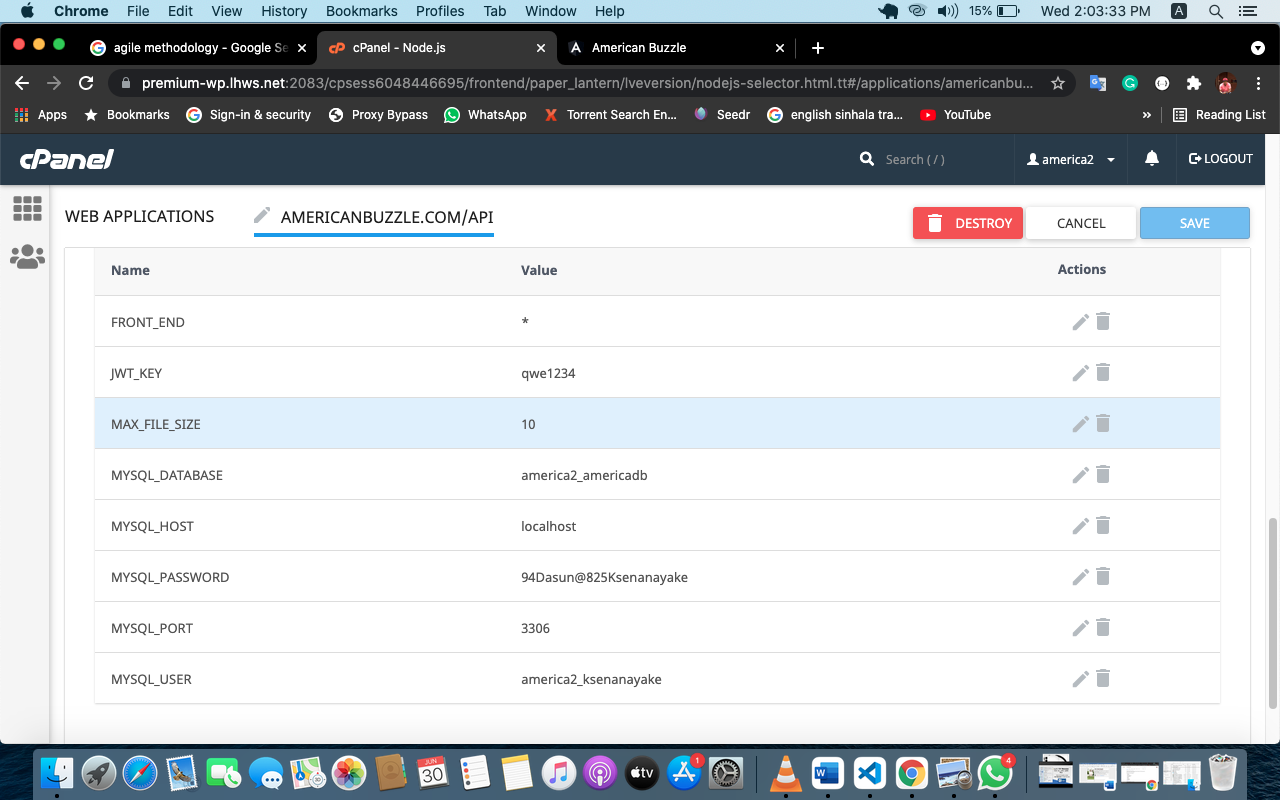Image resolution: width=1280 pixels, height=800 pixels.
Task: Edit the FRONT_END variable with pencil icon
Action: (1080, 322)
